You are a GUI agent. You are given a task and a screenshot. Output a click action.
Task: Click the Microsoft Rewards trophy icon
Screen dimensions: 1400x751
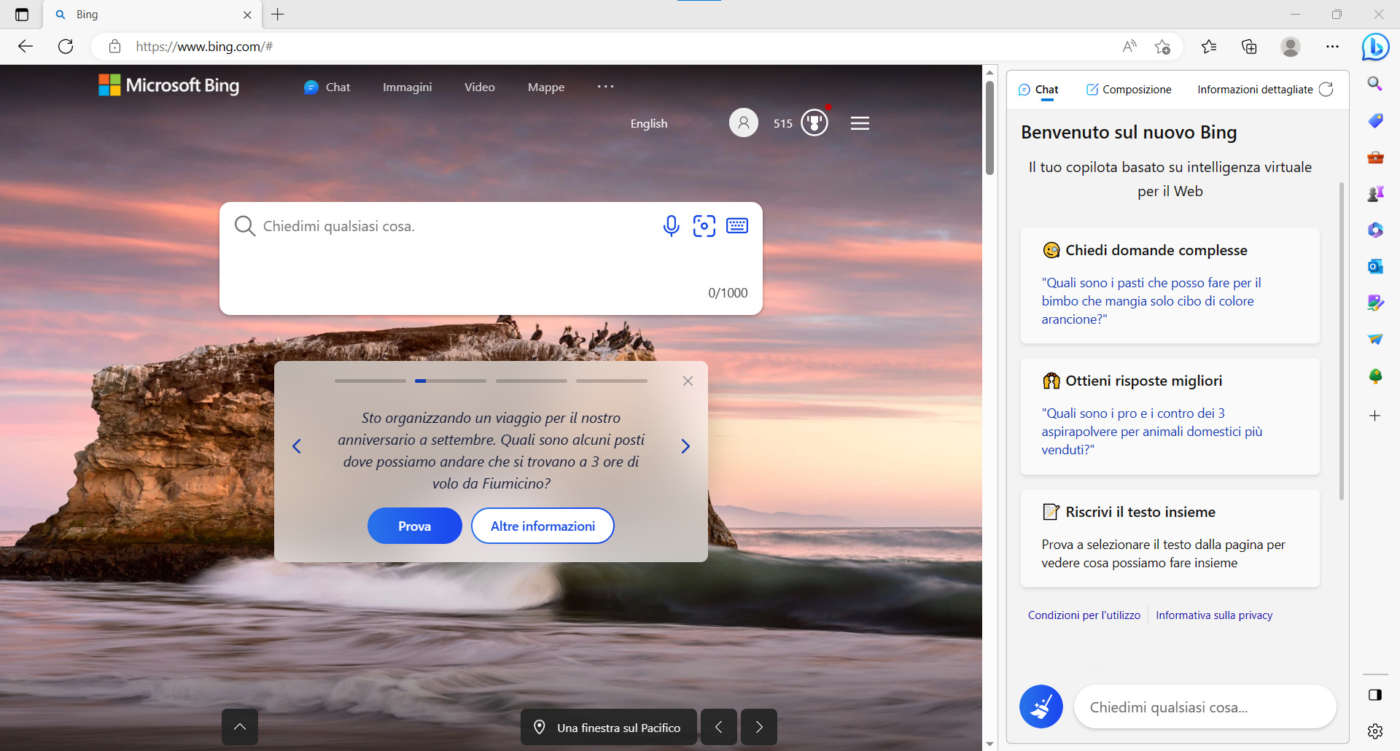pos(813,122)
